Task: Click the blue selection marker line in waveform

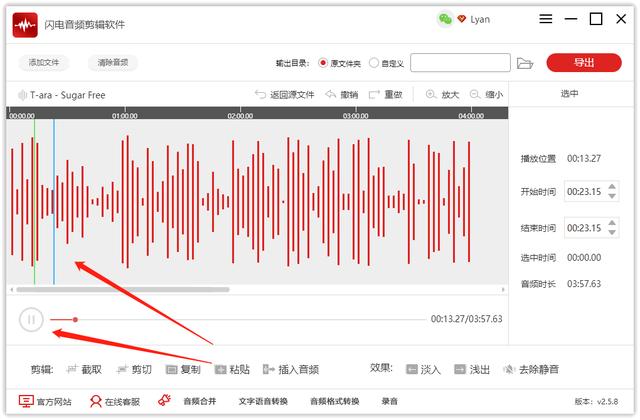Action: [53, 202]
